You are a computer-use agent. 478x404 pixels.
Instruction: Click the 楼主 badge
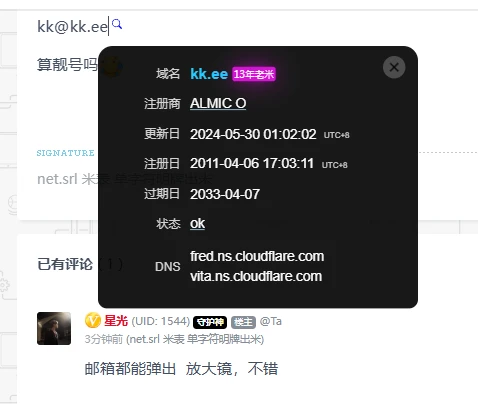243,322
